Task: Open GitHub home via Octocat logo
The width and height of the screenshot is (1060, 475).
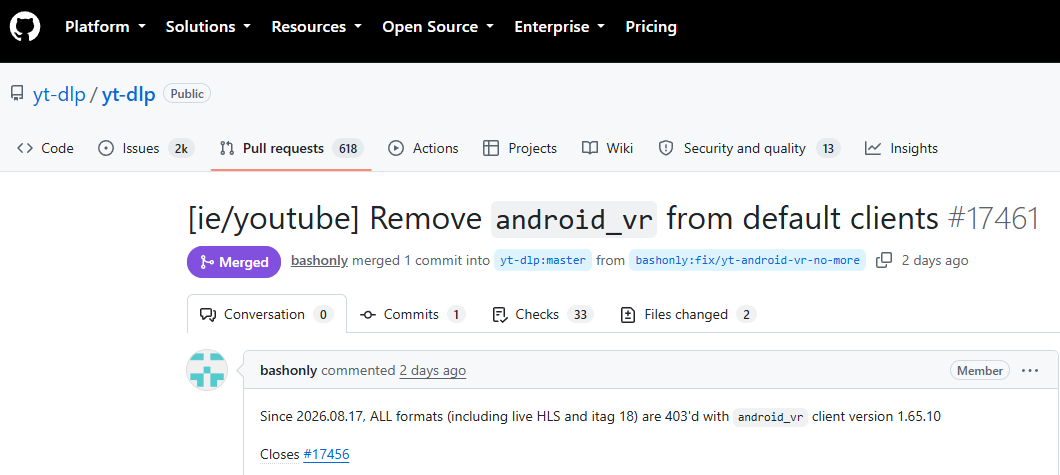Action: [24, 27]
